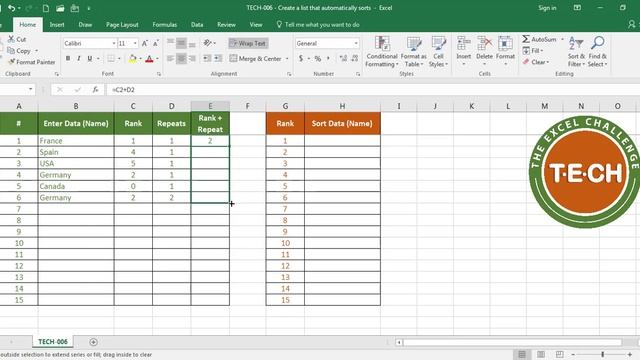Toggle Middle Align vertical alignment
Screen dimensions: 640x360
[181, 43]
